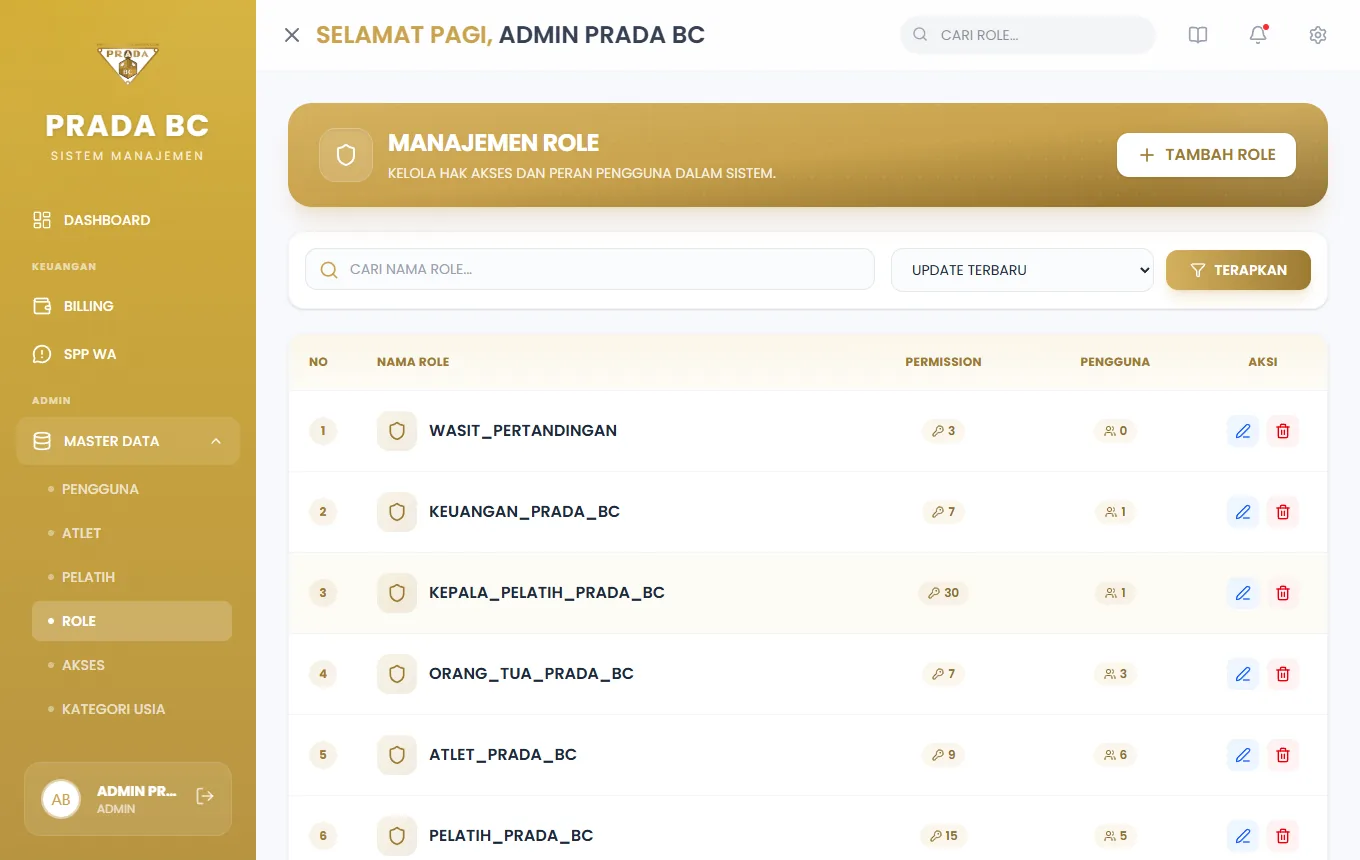The height and width of the screenshot is (860, 1360).
Task: Delete the PELATIH_PRADA_BC role
Action: click(1283, 836)
